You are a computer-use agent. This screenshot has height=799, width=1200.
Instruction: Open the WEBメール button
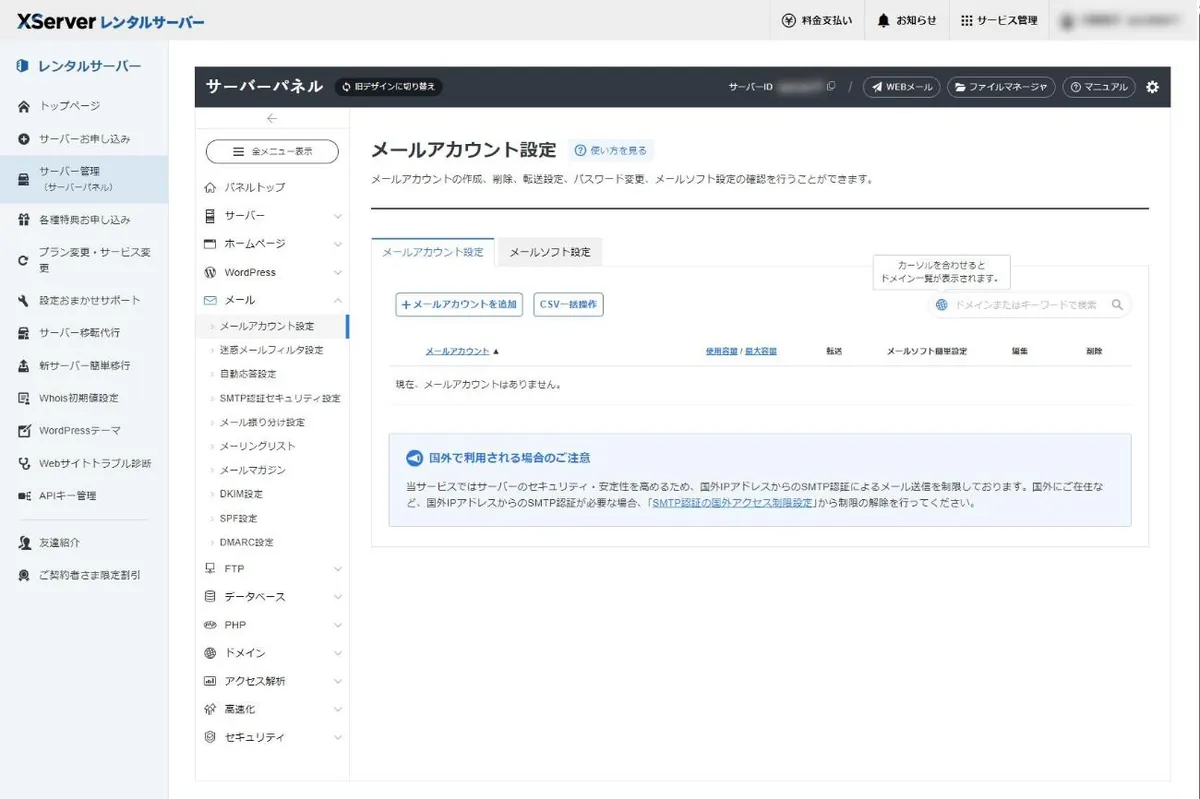[x=901, y=87]
